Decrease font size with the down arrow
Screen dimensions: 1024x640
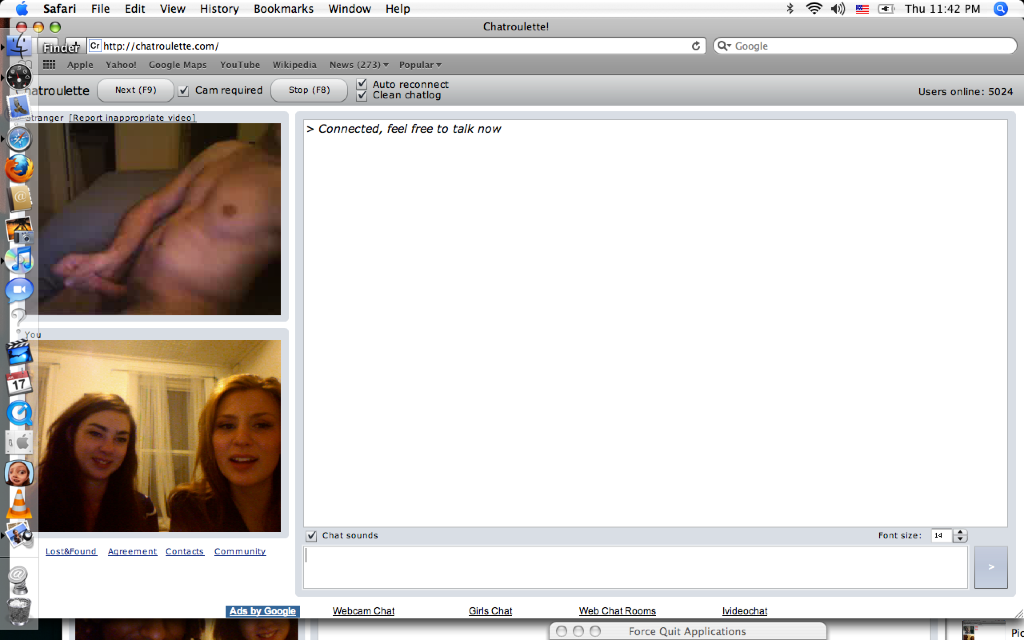coord(960,539)
